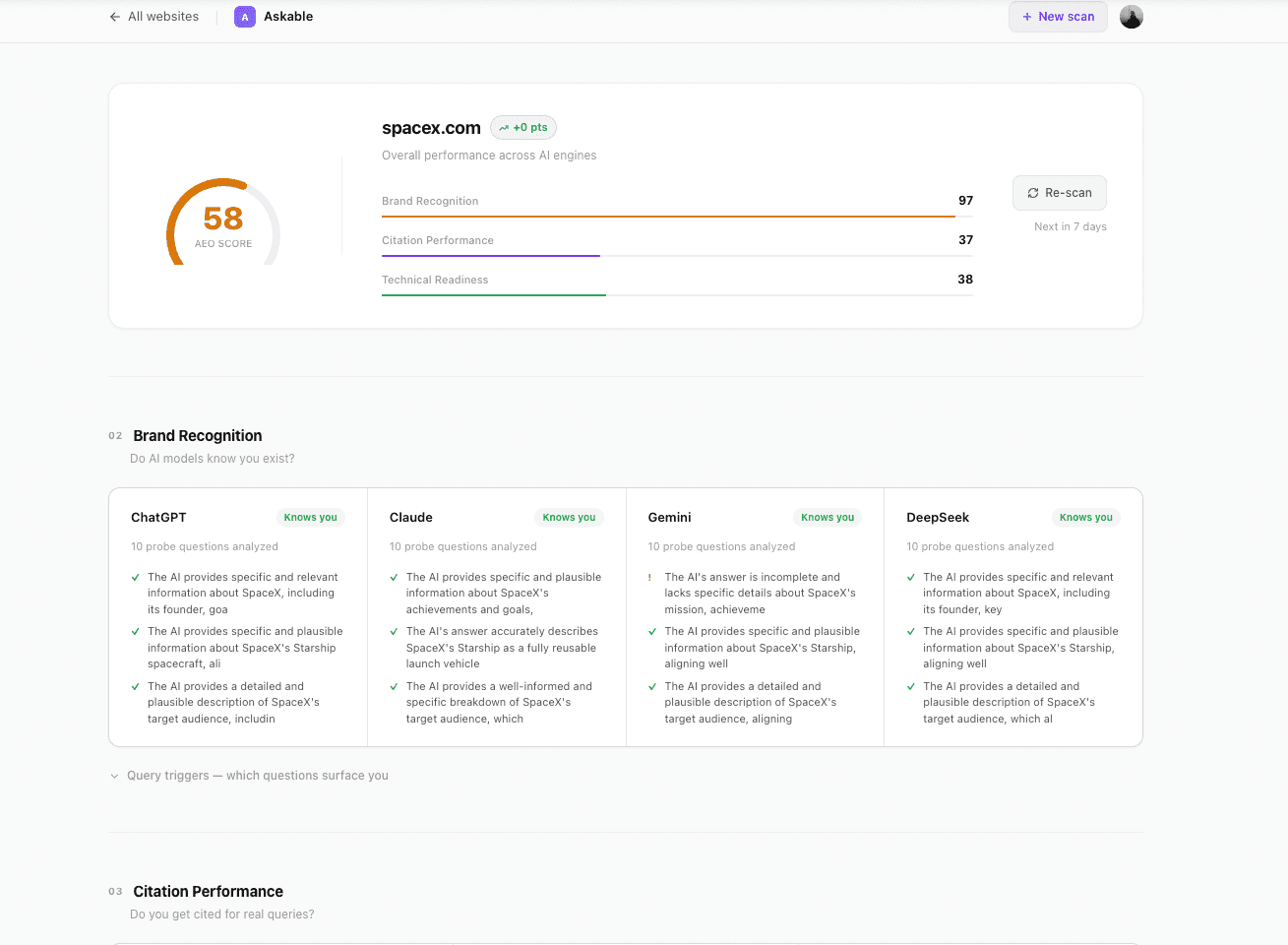Click ChatGPT's Knows you badge

tap(310, 518)
